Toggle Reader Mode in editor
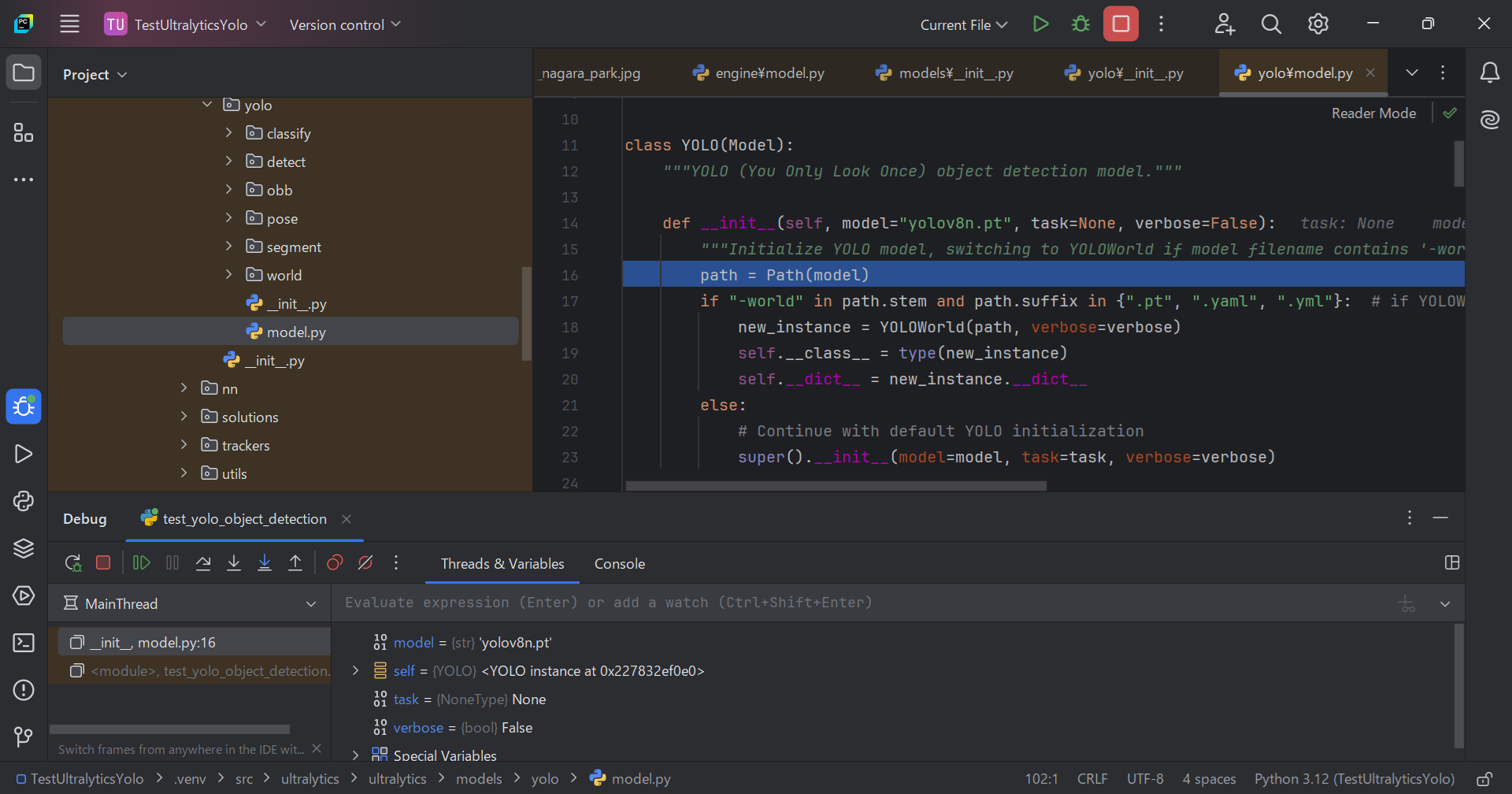The height and width of the screenshot is (794, 1512). [x=1373, y=113]
